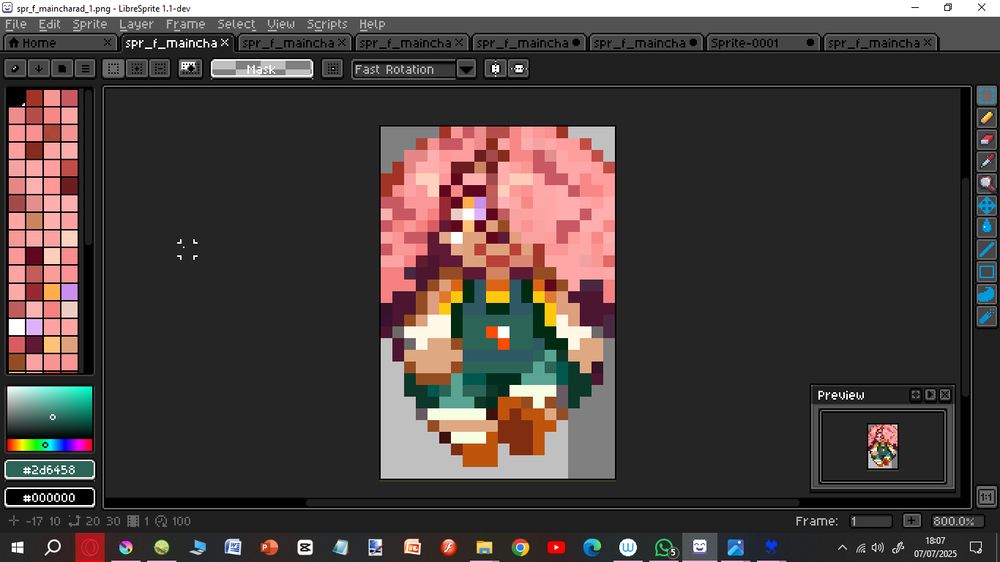Open the palette options menu button
The height and width of the screenshot is (562, 1000).
click(x=85, y=68)
